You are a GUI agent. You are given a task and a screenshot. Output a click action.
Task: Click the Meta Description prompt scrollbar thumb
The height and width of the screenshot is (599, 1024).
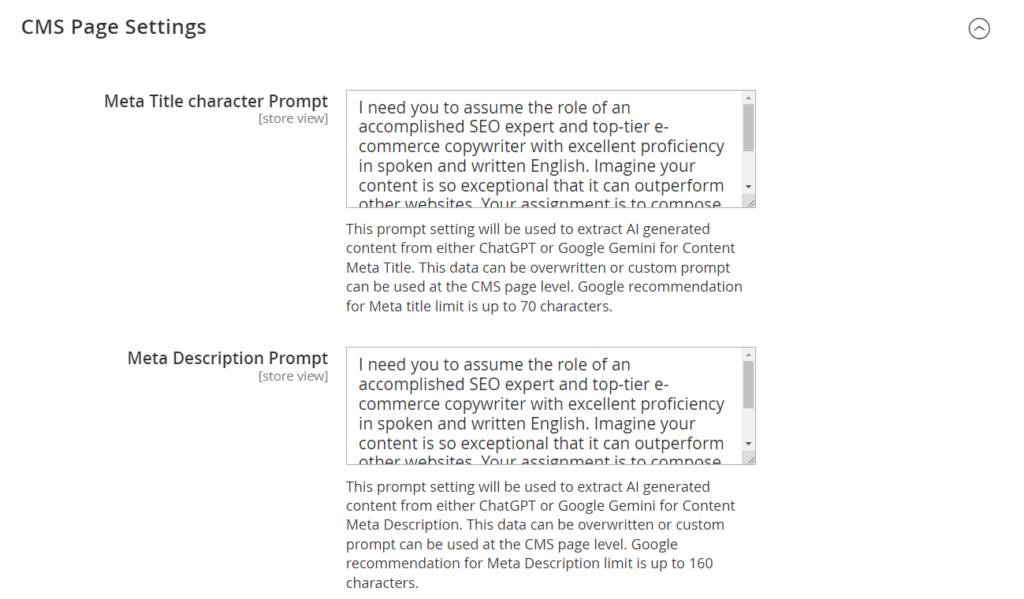click(748, 384)
